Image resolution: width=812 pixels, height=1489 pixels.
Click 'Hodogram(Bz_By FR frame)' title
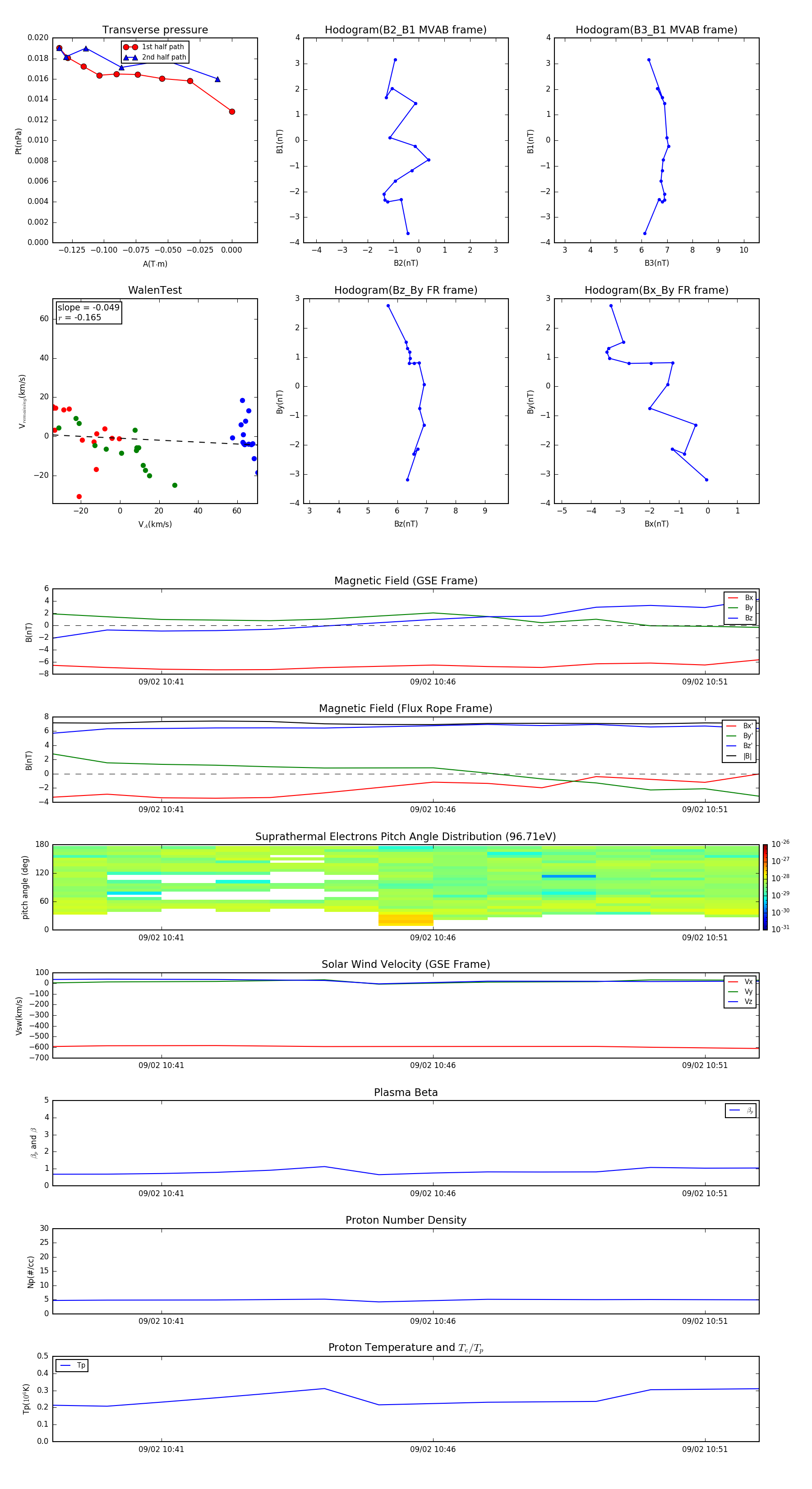click(x=406, y=290)
